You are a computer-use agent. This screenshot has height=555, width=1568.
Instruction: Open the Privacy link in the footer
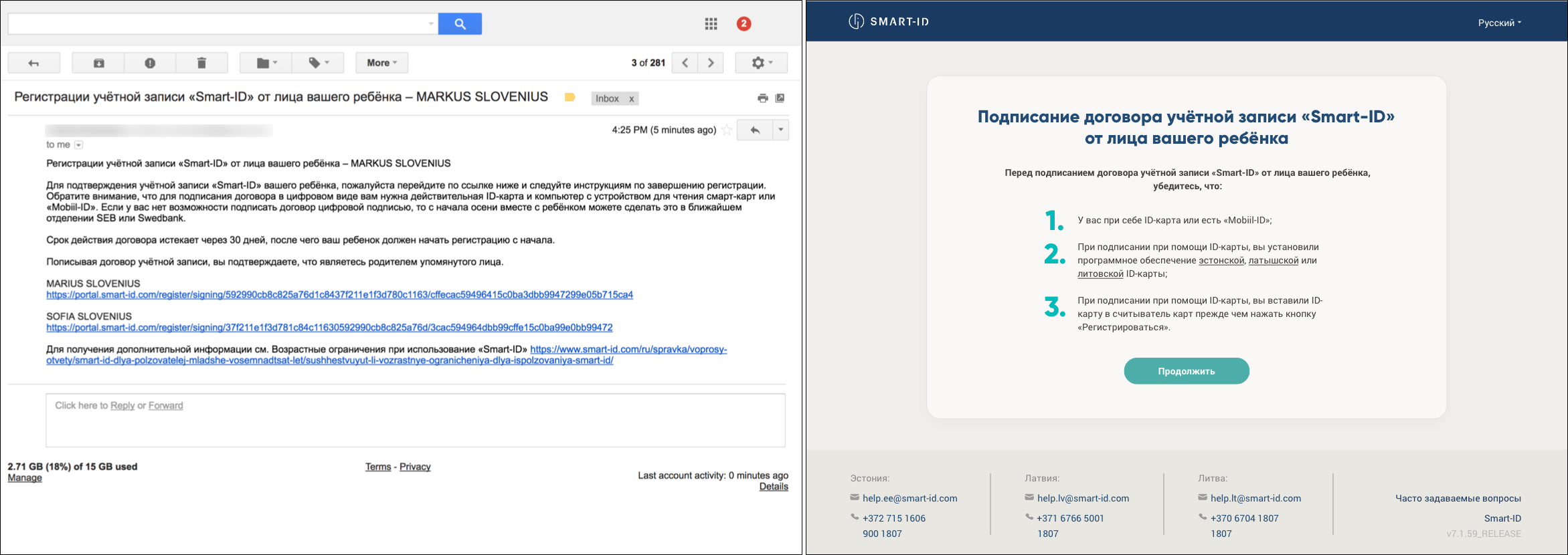[415, 467]
